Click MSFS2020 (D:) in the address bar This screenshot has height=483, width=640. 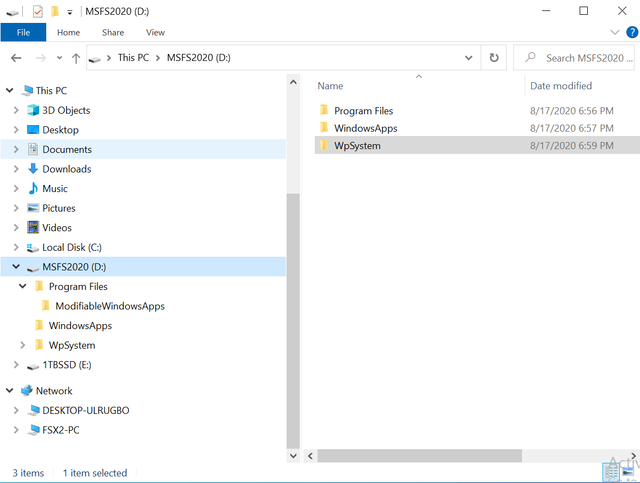pyautogui.click(x=199, y=58)
